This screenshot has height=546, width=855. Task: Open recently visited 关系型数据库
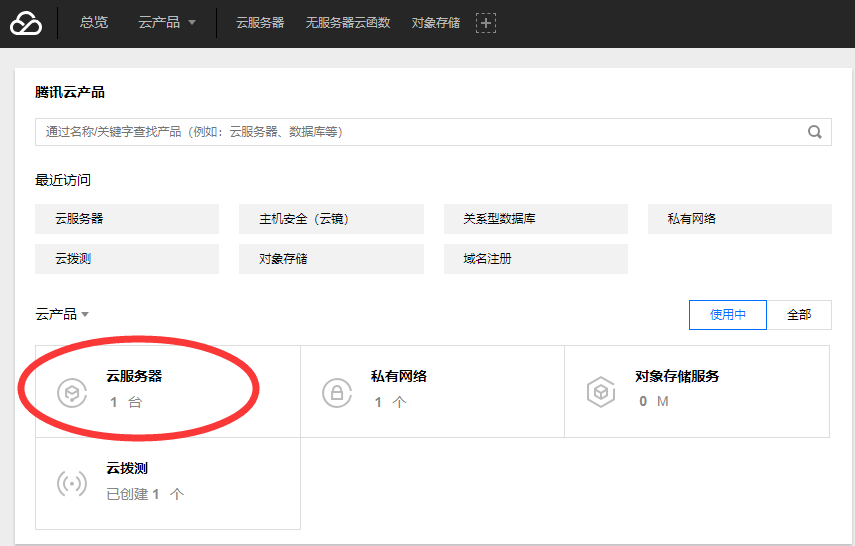pos(535,219)
